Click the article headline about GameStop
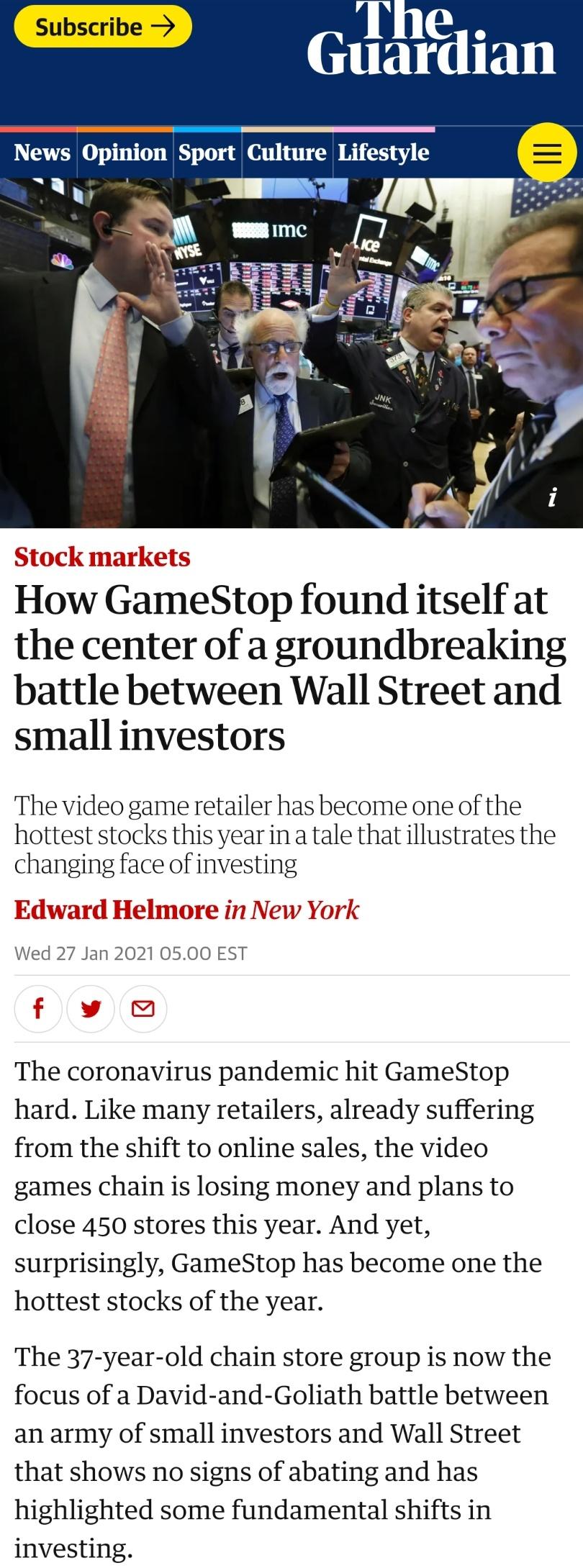Viewport: 583px width, 1568px height. tap(288, 666)
